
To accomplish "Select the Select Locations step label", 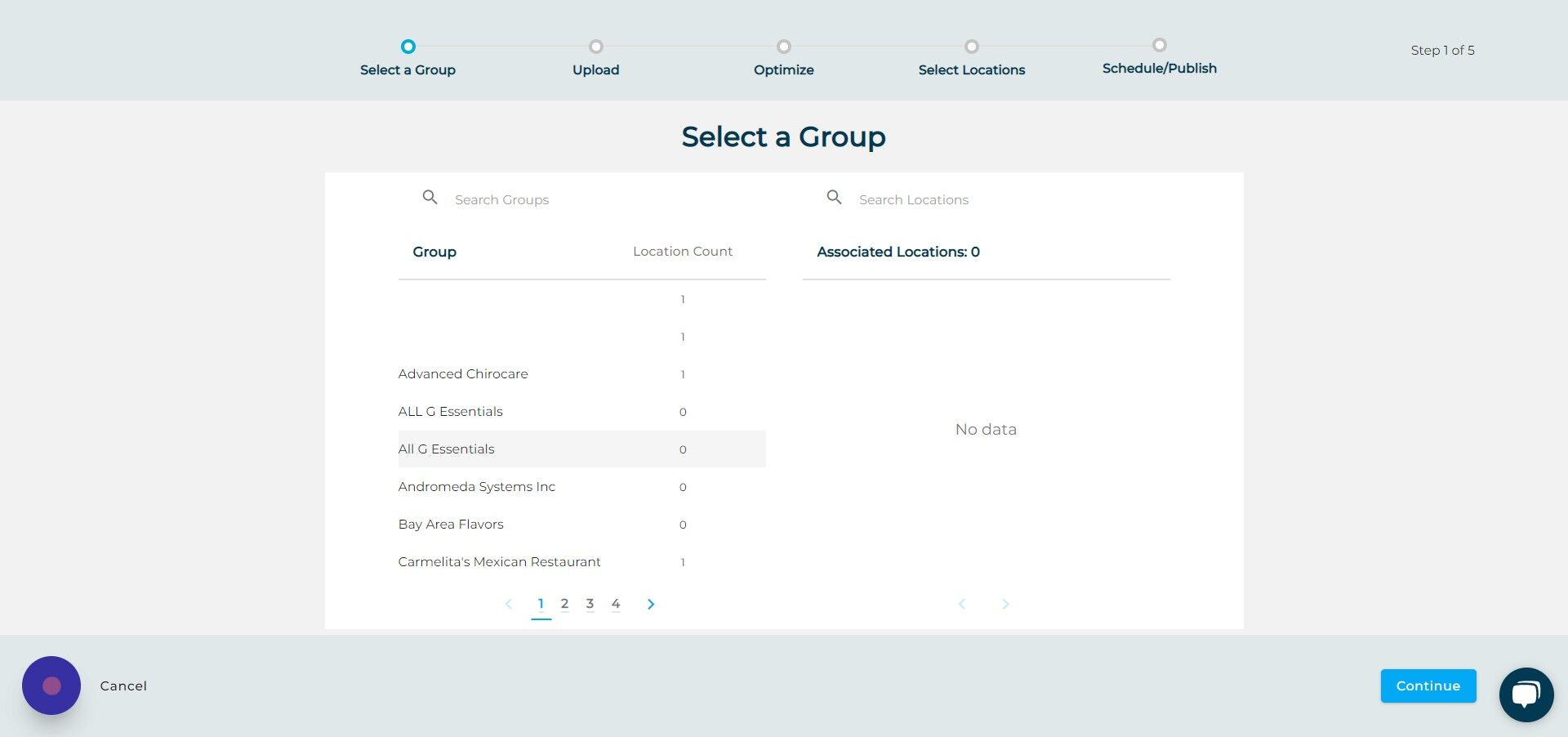I will click(972, 70).
